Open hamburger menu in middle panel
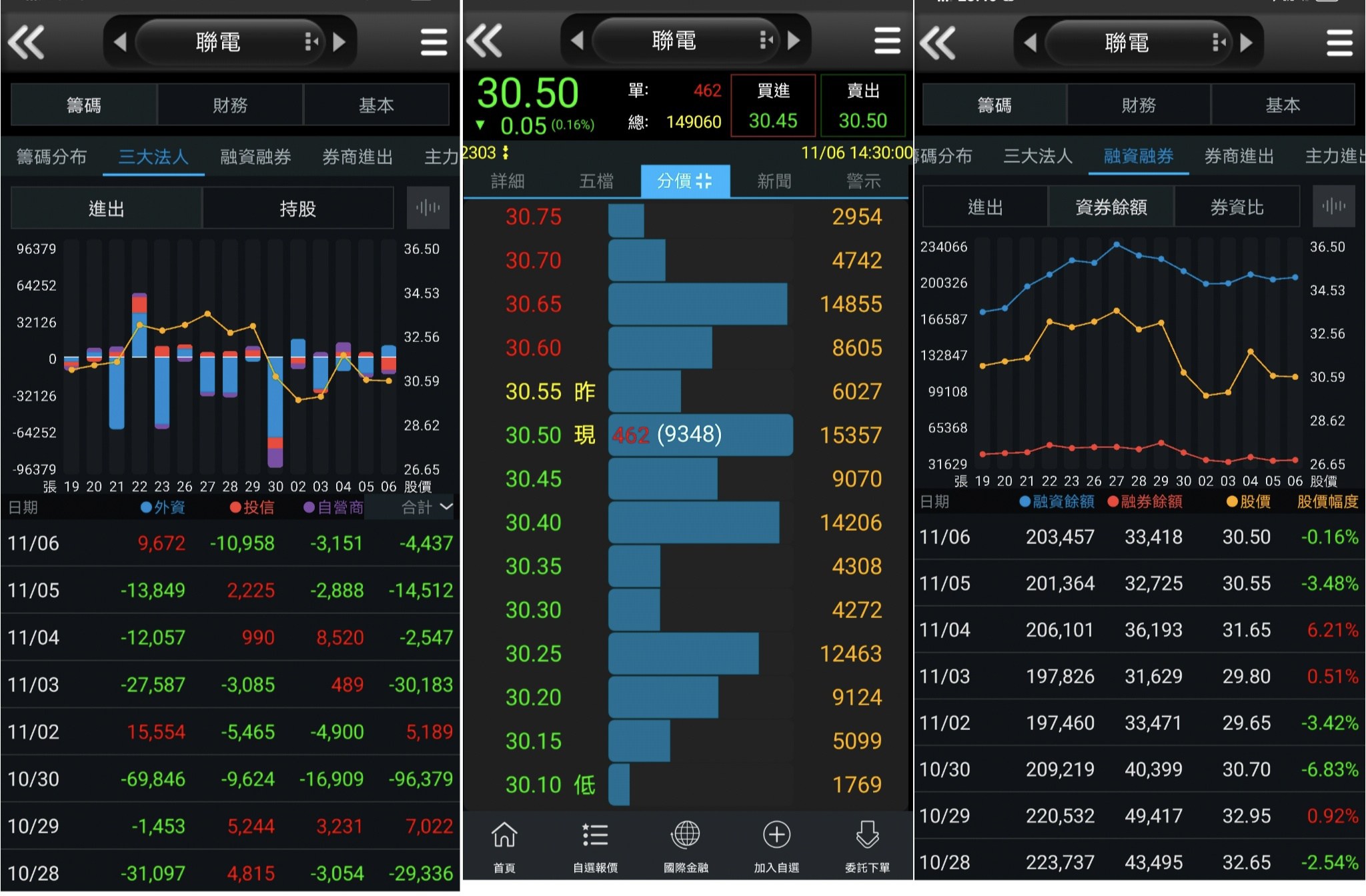1366x896 pixels. click(x=886, y=41)
